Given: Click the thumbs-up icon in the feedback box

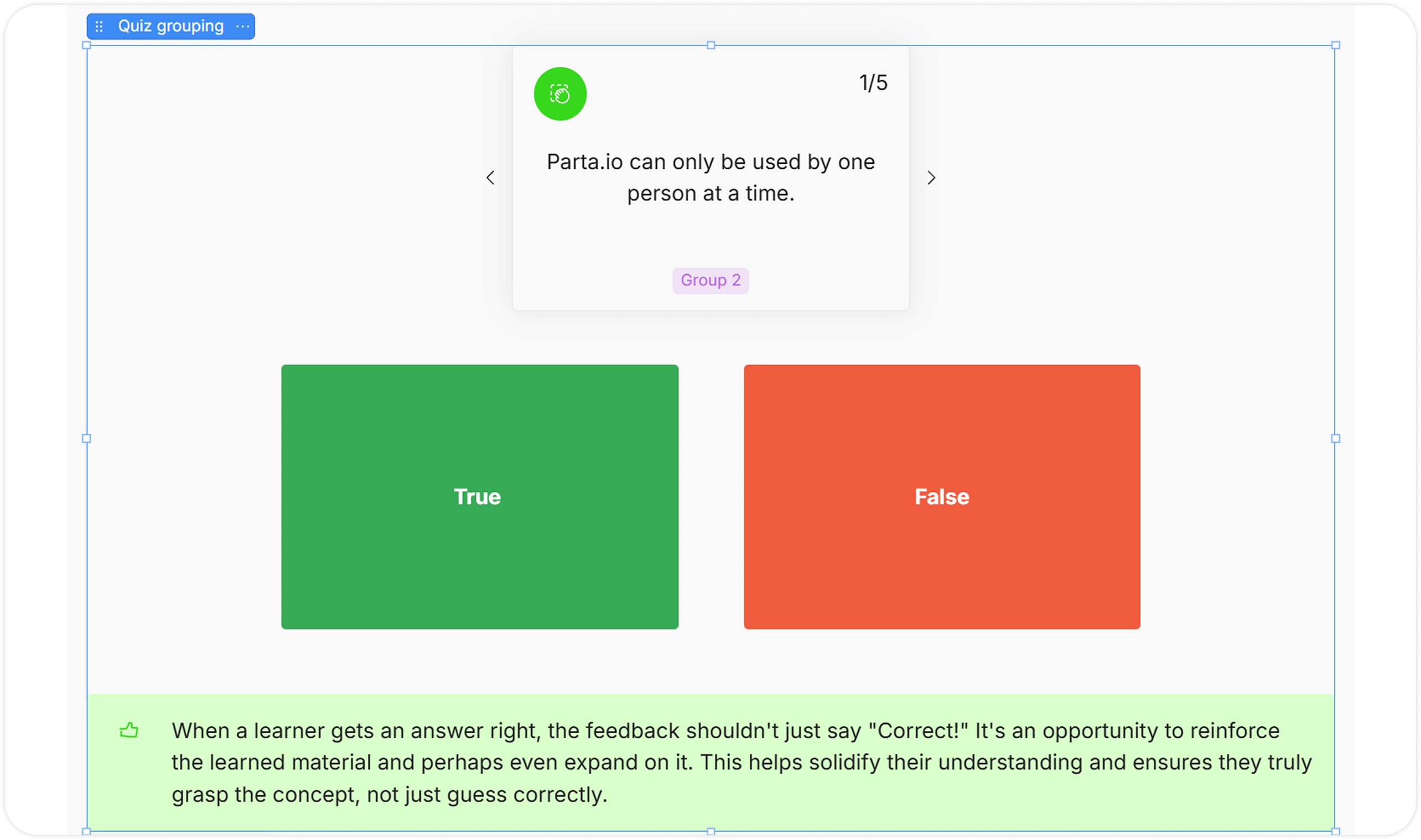Looking at the screenshot, I should (129, 730).
